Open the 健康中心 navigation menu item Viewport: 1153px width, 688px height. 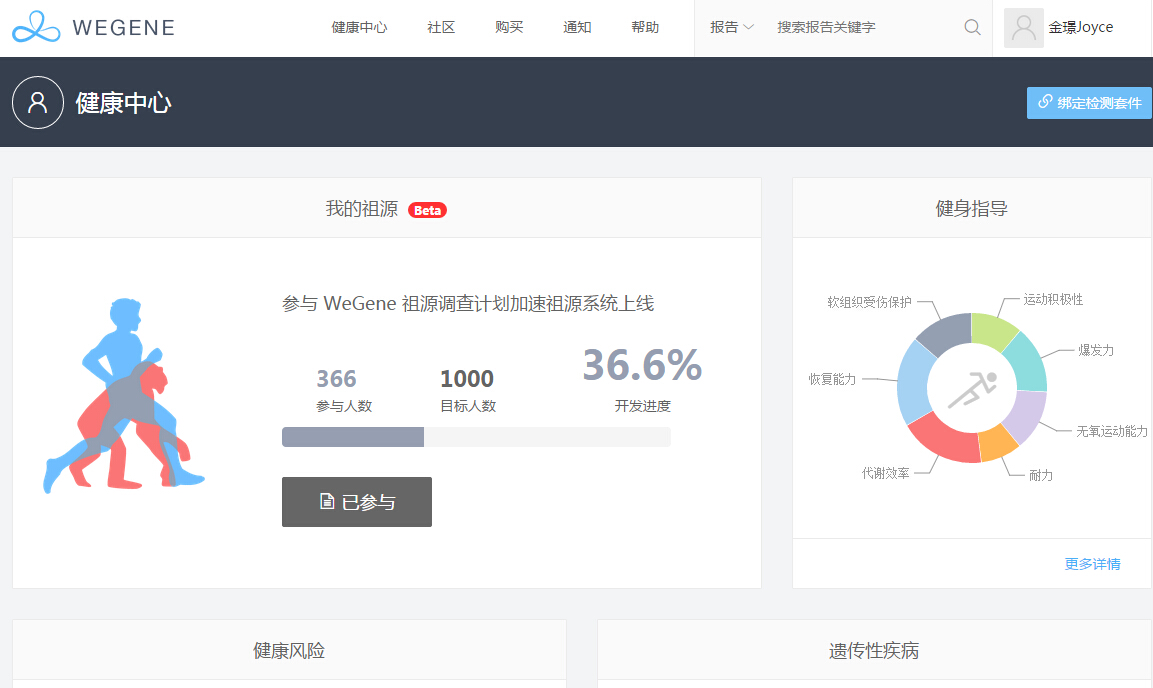point(359,27)
